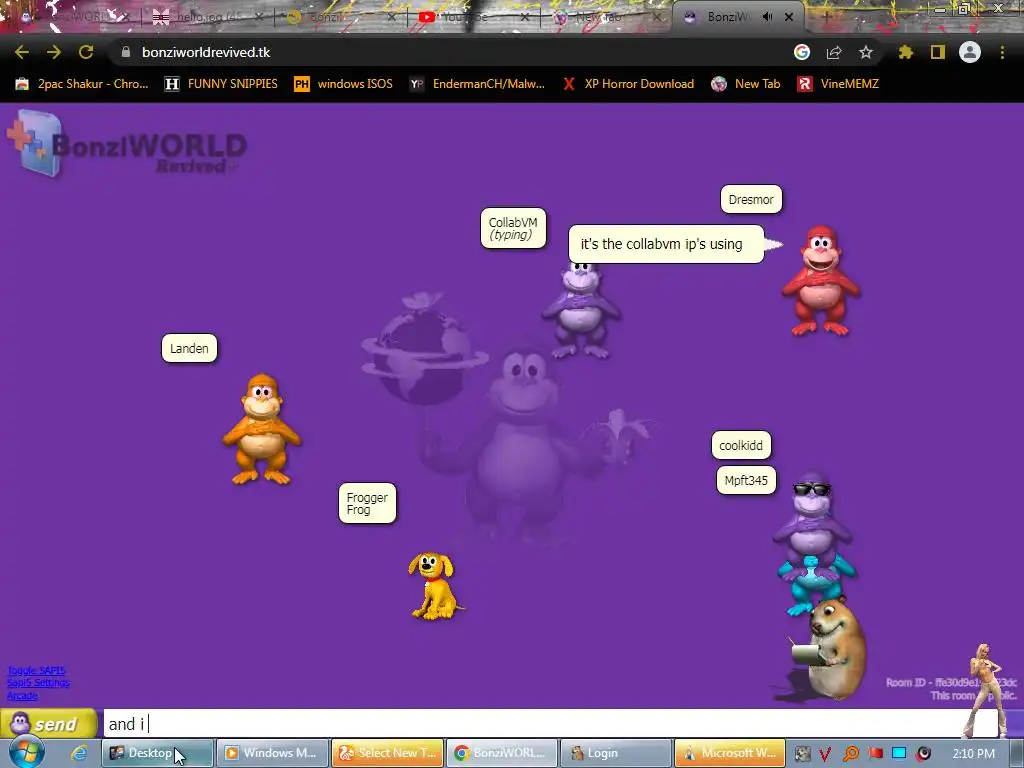The width and height of the screenshot is (1024, 768).
Task: Open the Chrome extensions puzzle icon
Action: pyautogui.click(x=906, y=52)
